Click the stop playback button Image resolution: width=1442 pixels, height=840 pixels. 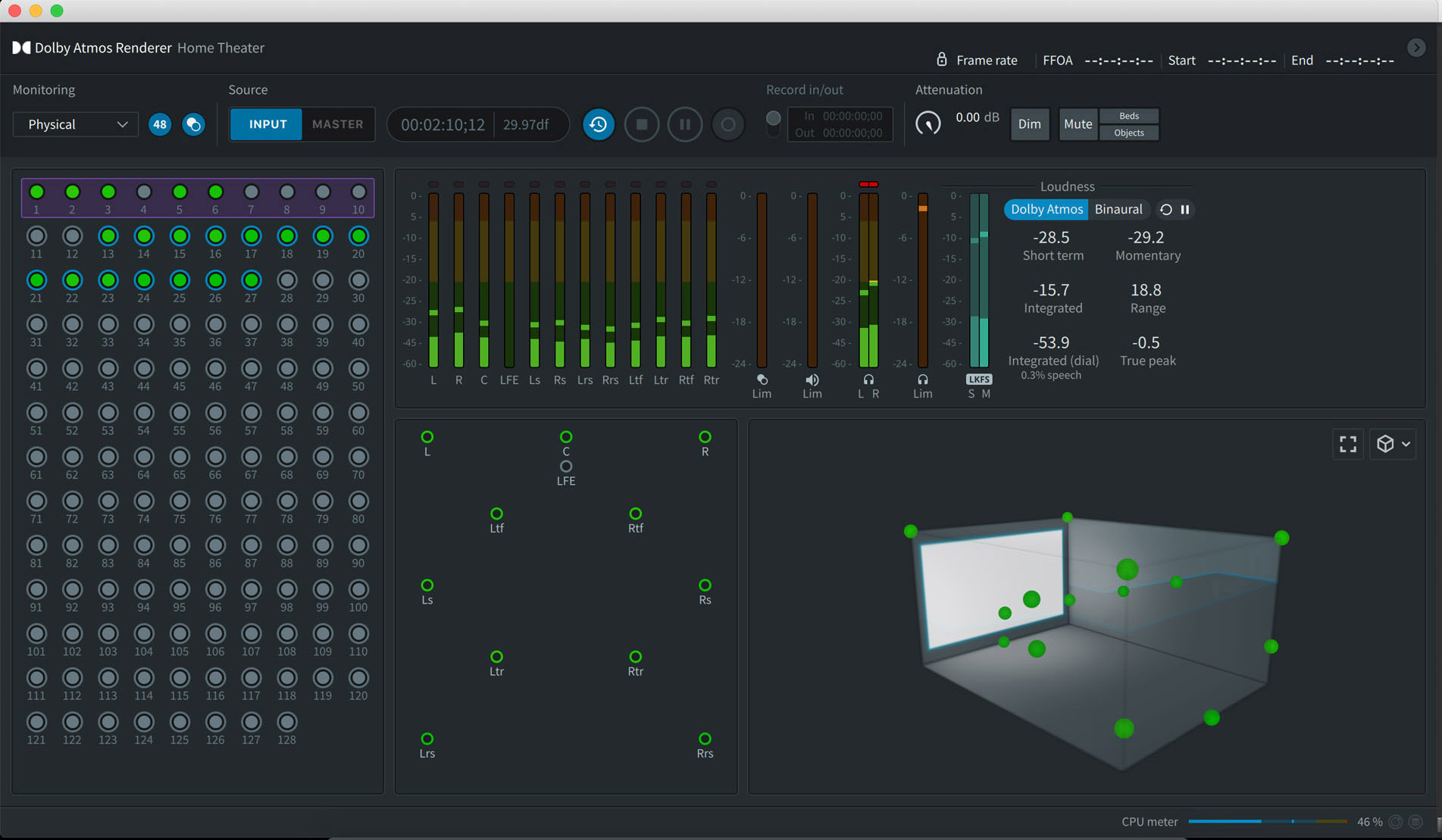pos(641,124)
